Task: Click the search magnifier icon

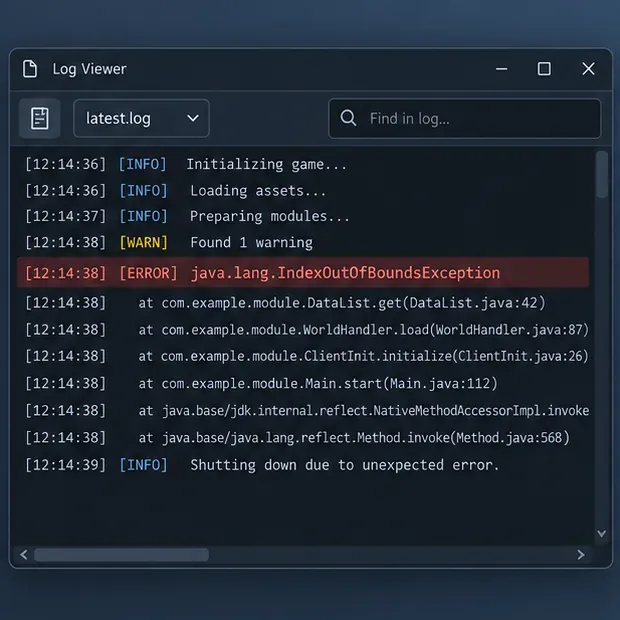Action: coord(348,118)
